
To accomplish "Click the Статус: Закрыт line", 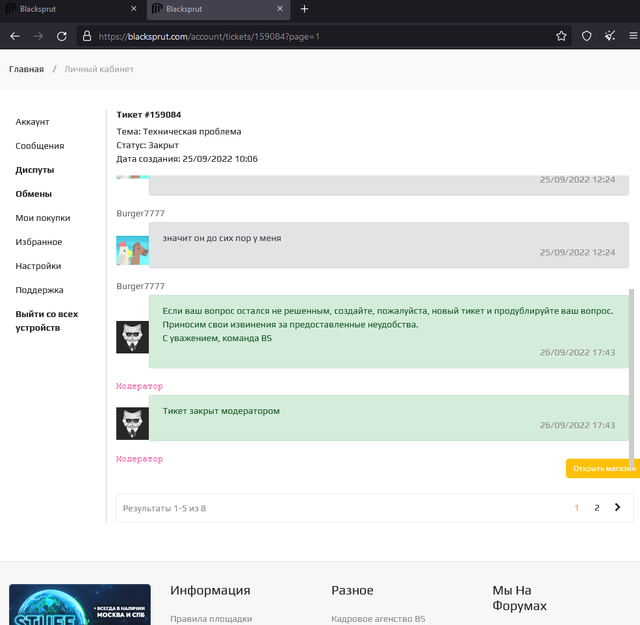I will [x=147, y=145].
